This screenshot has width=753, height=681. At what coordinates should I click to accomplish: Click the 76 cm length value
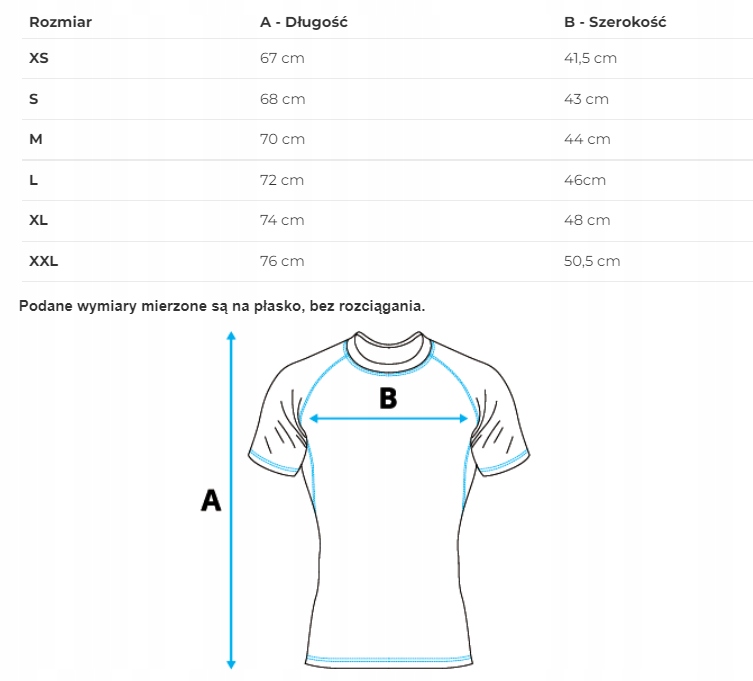[x=282, y=261]
